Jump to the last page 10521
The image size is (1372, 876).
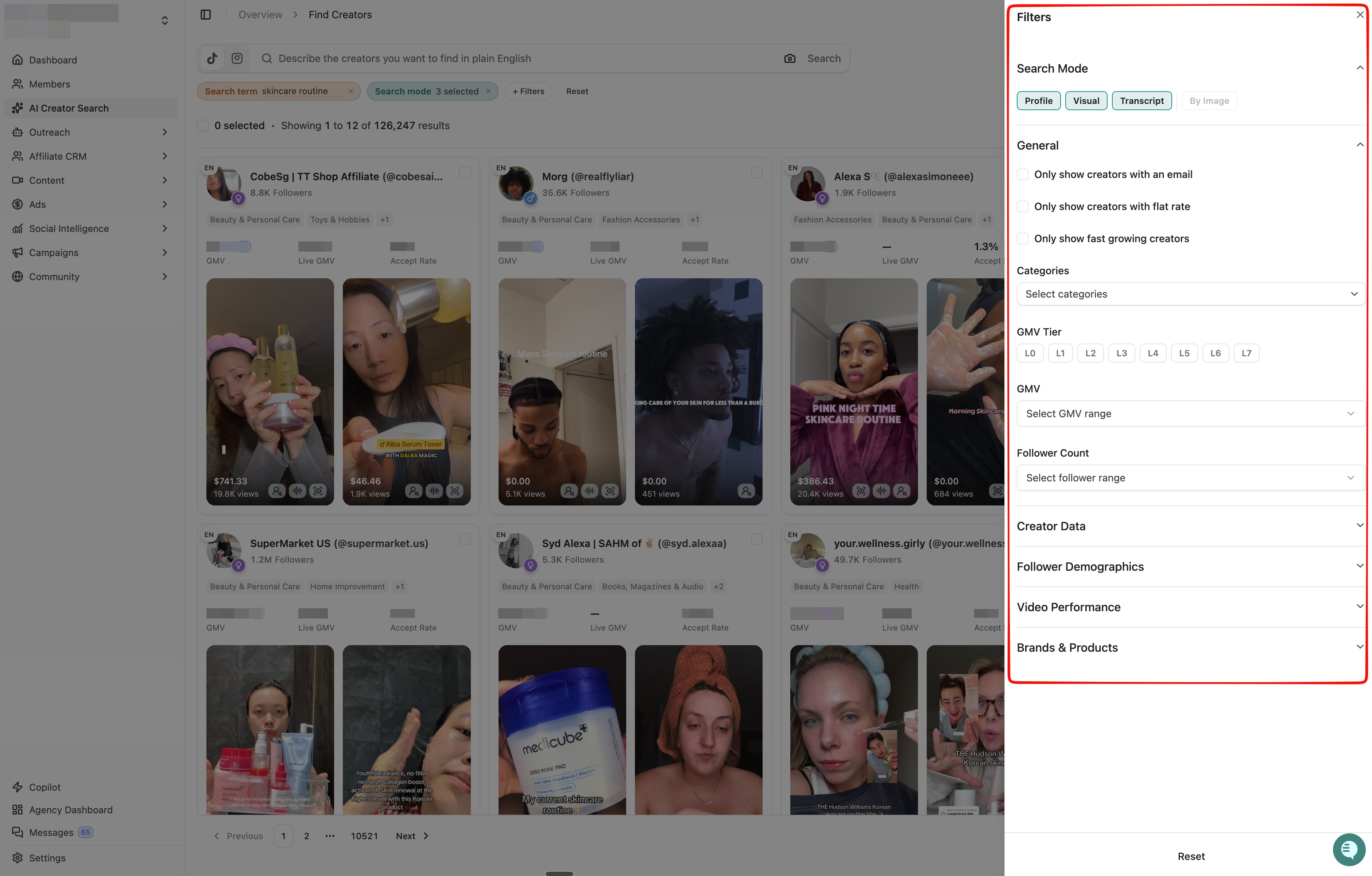tap(364, 836)
